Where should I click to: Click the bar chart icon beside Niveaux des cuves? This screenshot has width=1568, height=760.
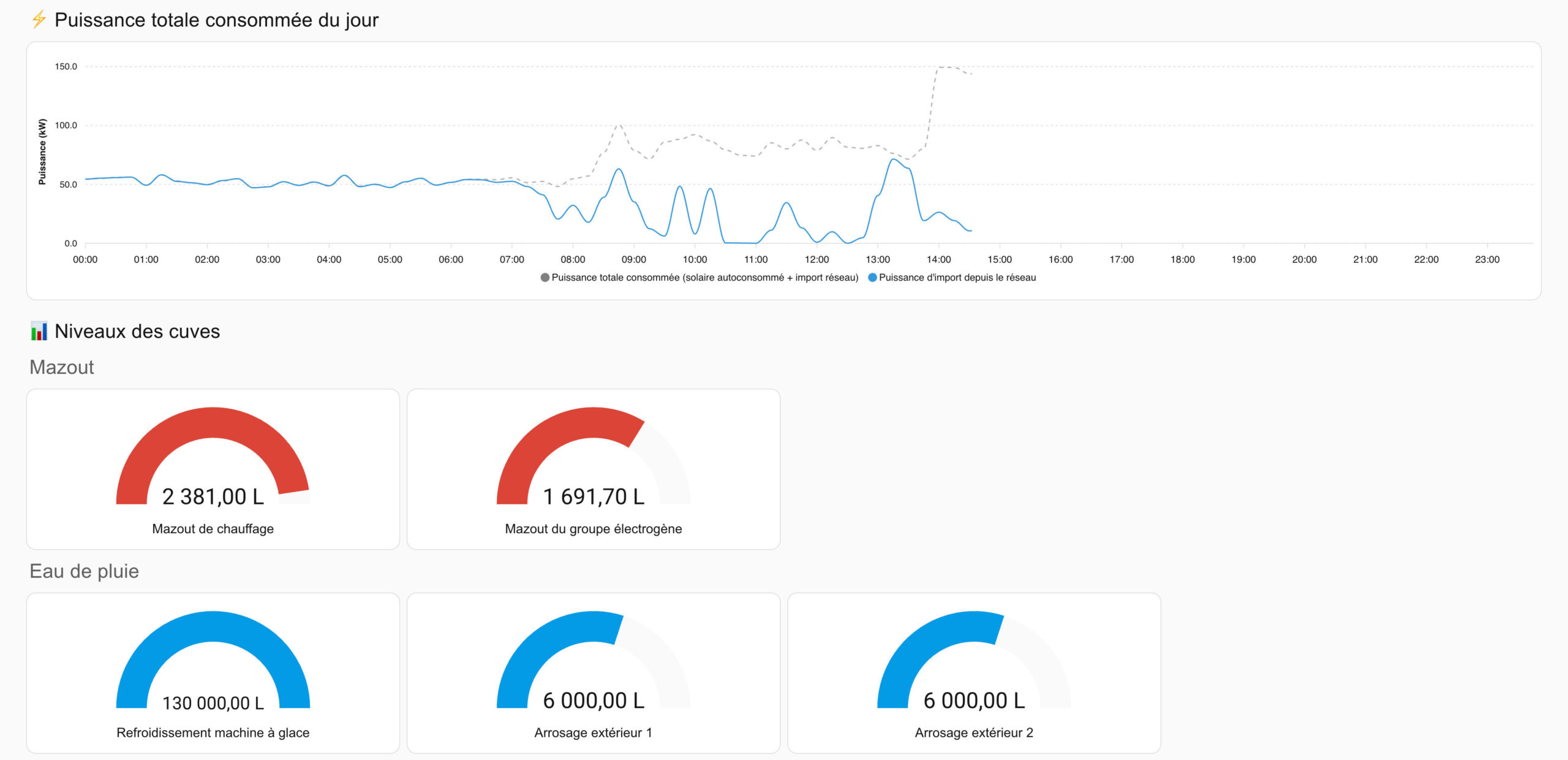39,331
